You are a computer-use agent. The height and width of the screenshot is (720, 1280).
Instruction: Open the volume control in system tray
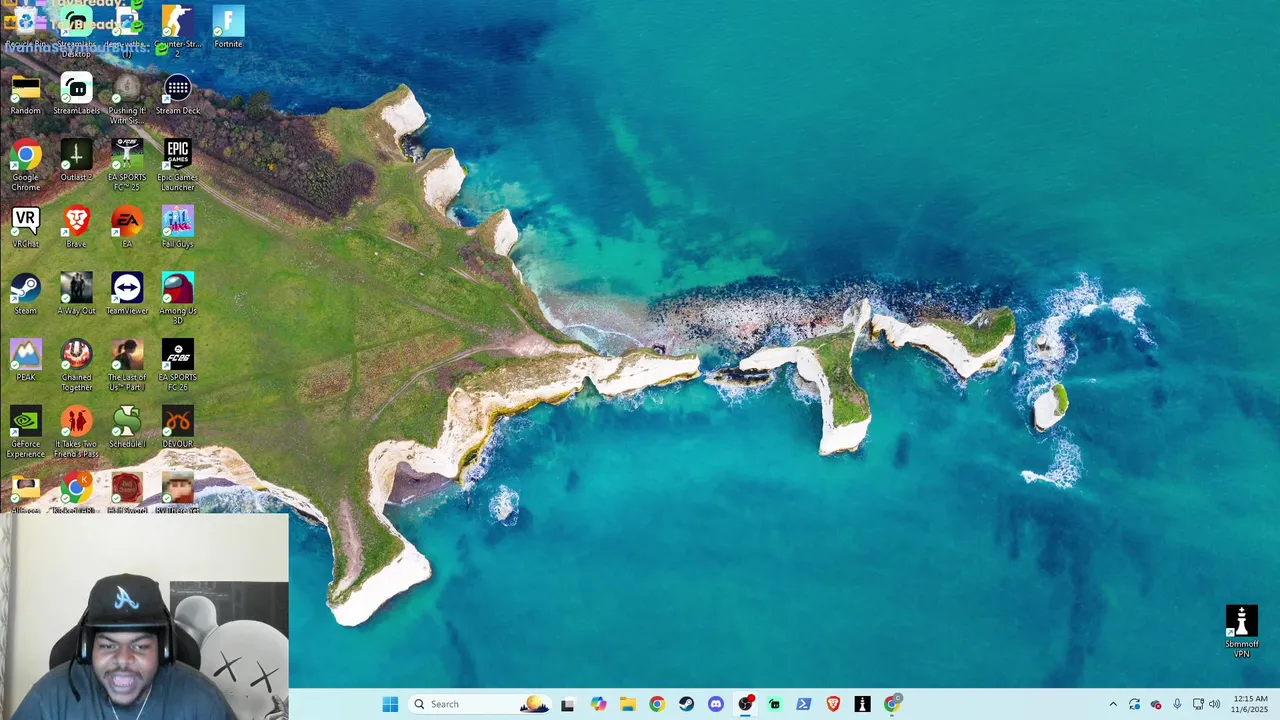1214,704
